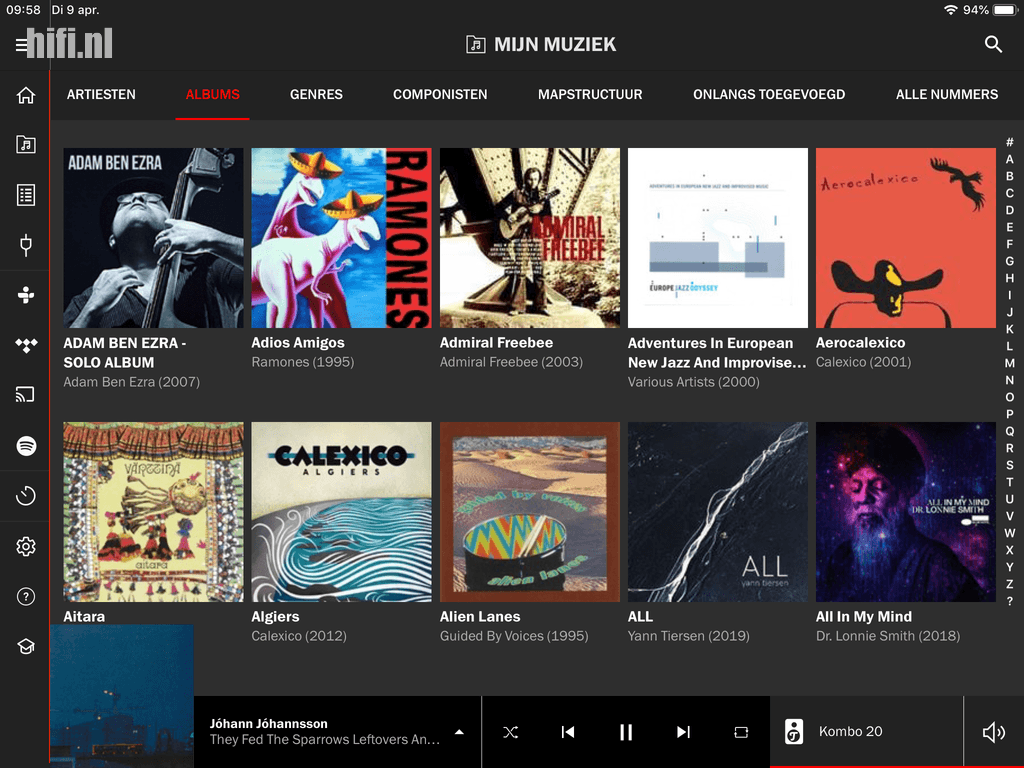This screenshot has height=768, width=1024.
Task: Open the MAPSTRUCTUUR tab
Action: point(590,95)
